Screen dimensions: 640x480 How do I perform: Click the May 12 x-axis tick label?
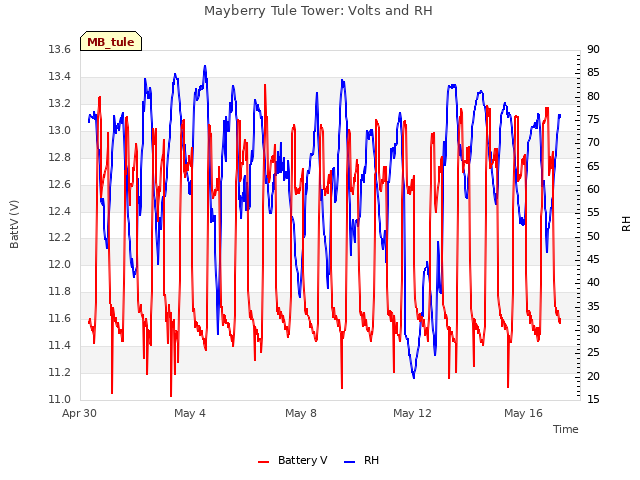coord(412,413)
